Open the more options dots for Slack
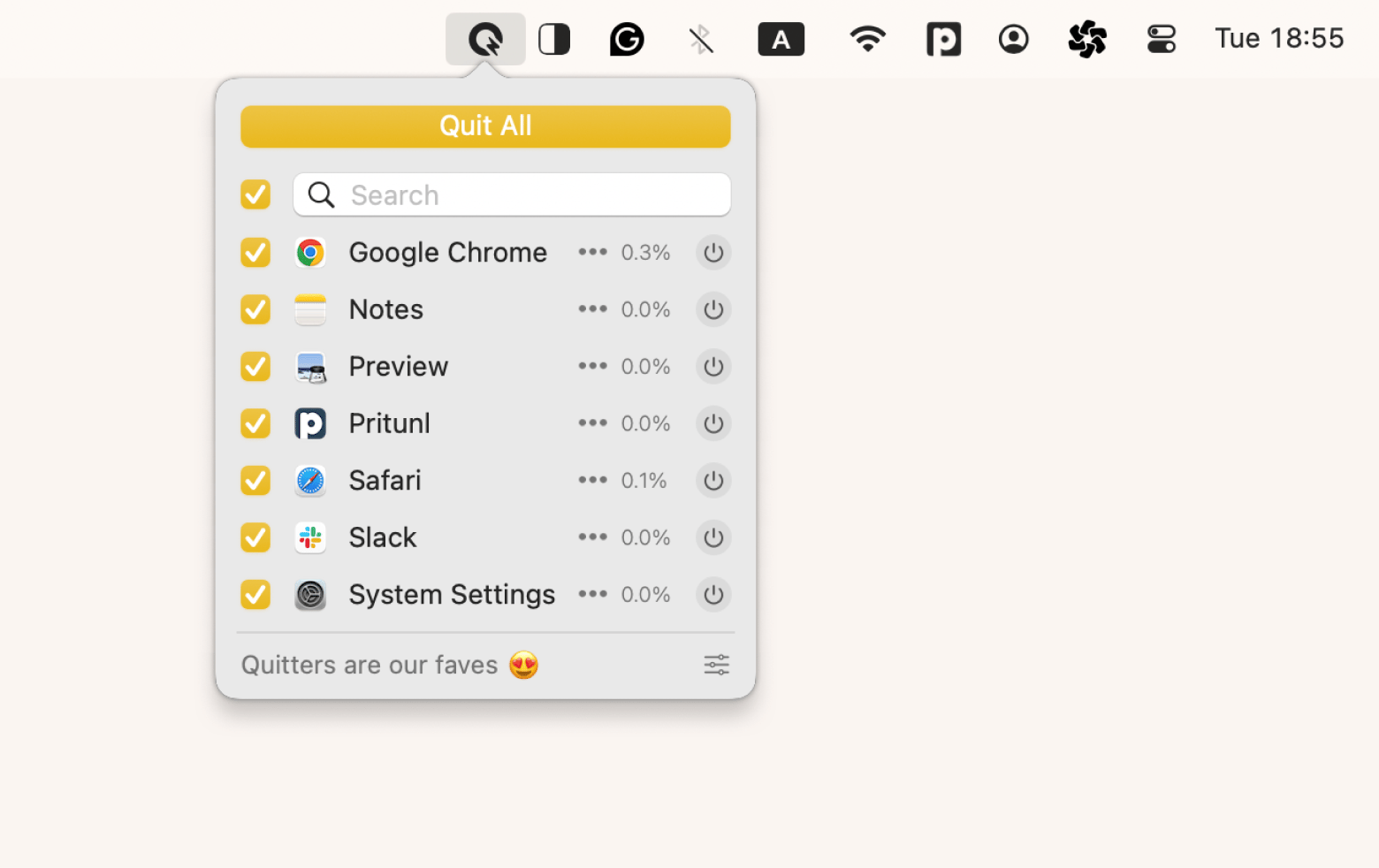1379x868 pixels. pyautogui.click(x=592, y=537)
